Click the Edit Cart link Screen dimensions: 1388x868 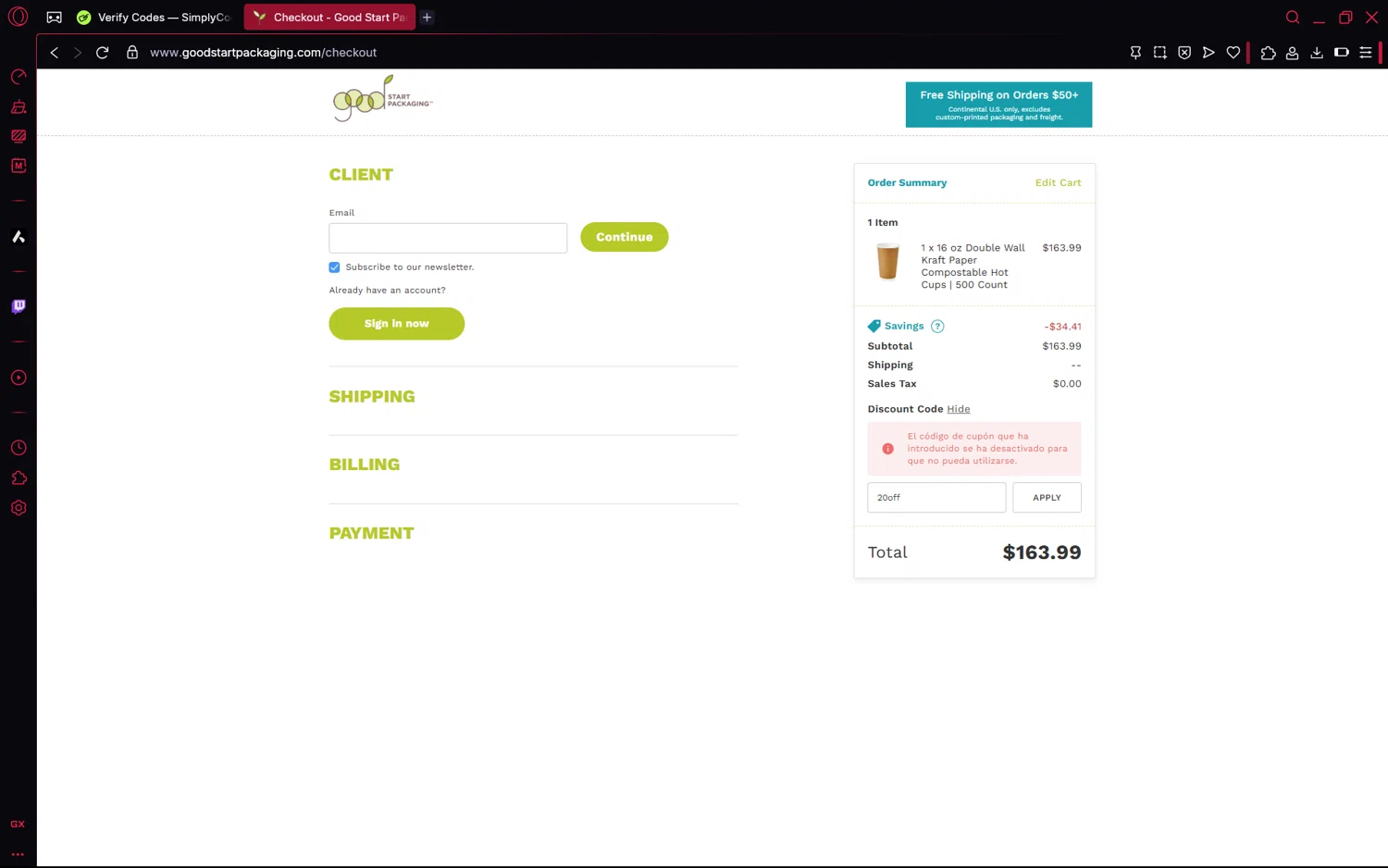click(x=1058, y=183)
